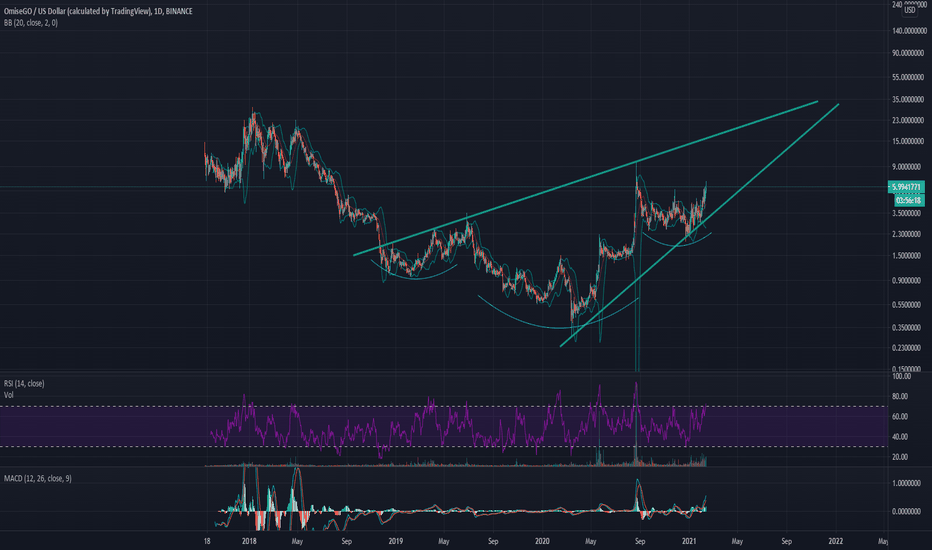Select the RSI (14, close) indicator label
932x550 pixels.
click(x=24, y=384)
